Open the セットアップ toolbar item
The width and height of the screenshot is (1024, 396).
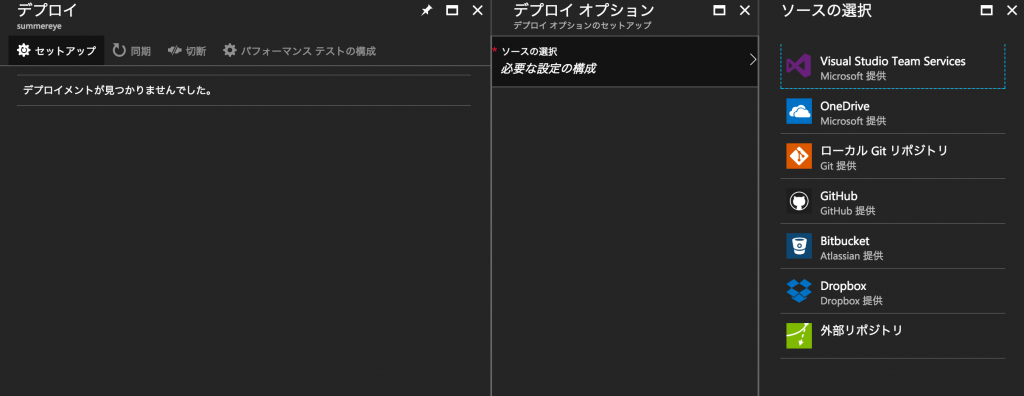pos(56,51)
